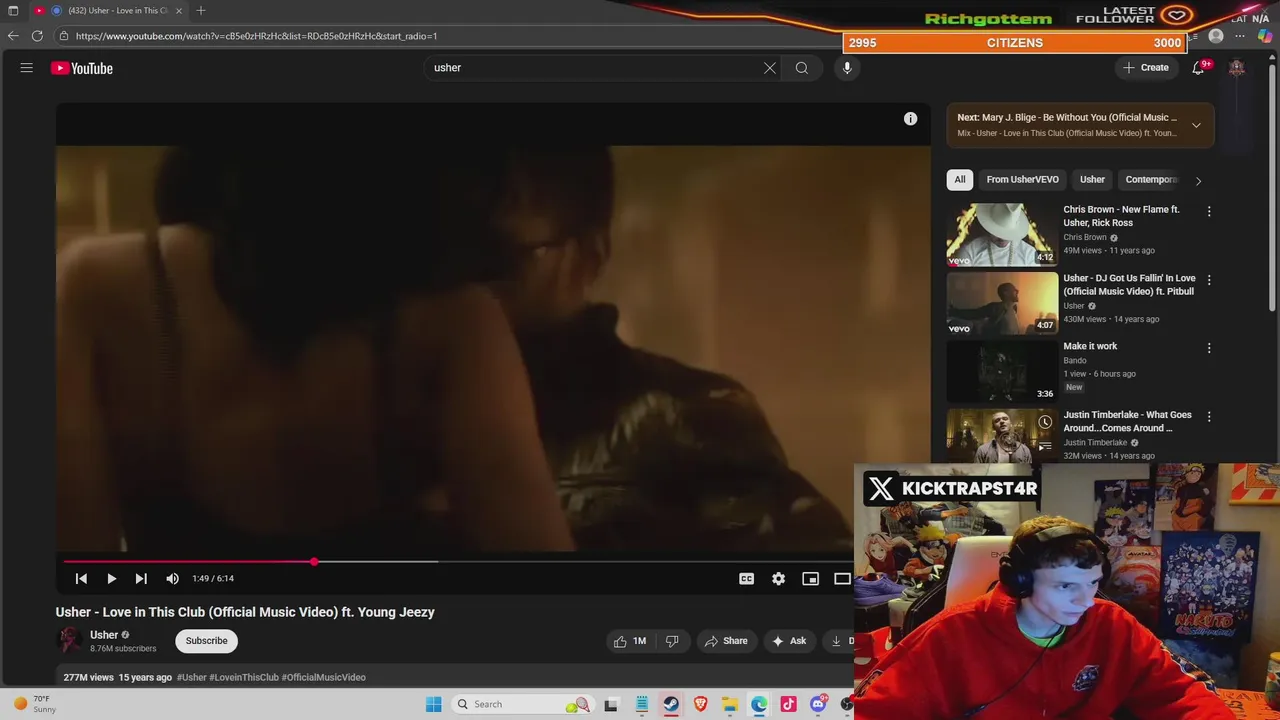
Task: Switch to theater mode
Action: (842, 579)
